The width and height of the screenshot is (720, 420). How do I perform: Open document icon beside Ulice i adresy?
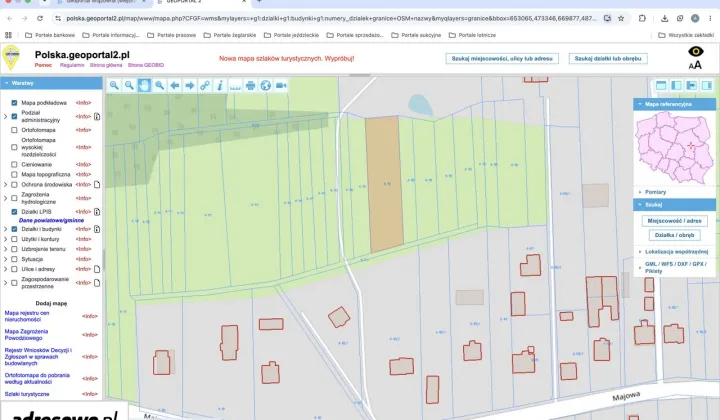[x=97, y=269]
